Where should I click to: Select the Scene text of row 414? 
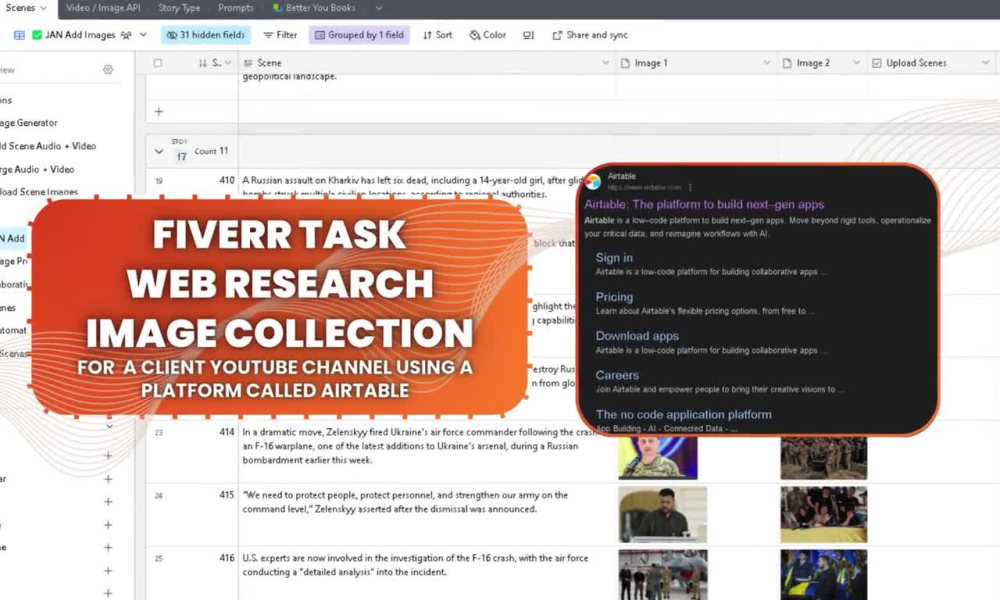(418, 446)
